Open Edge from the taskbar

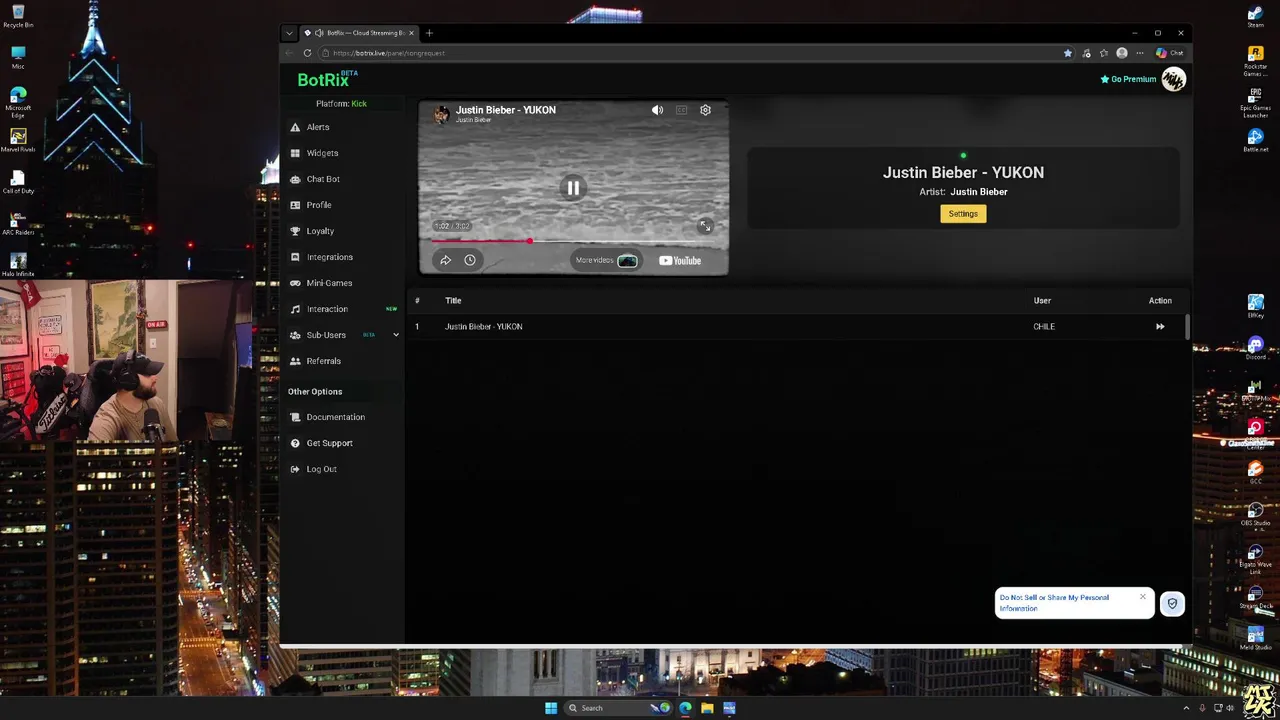[685, 708]
